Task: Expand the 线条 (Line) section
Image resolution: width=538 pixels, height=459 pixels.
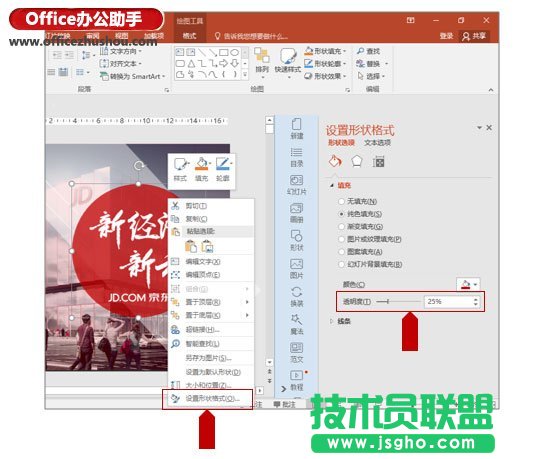Action: pyautogui.click(x=331, y=321)
